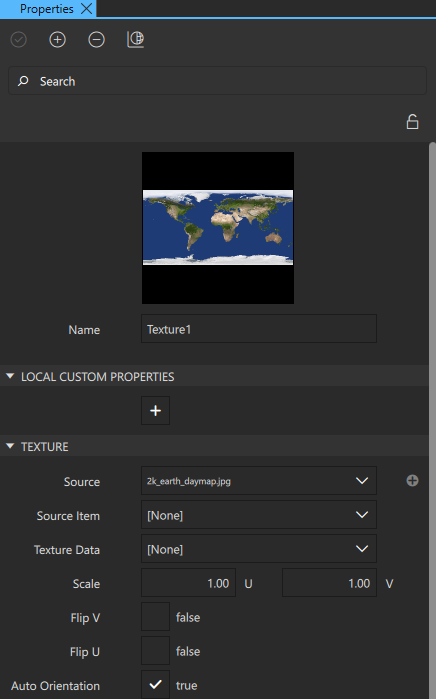Close the Properties tab
The image size is (436, 699).
[86, 8]
